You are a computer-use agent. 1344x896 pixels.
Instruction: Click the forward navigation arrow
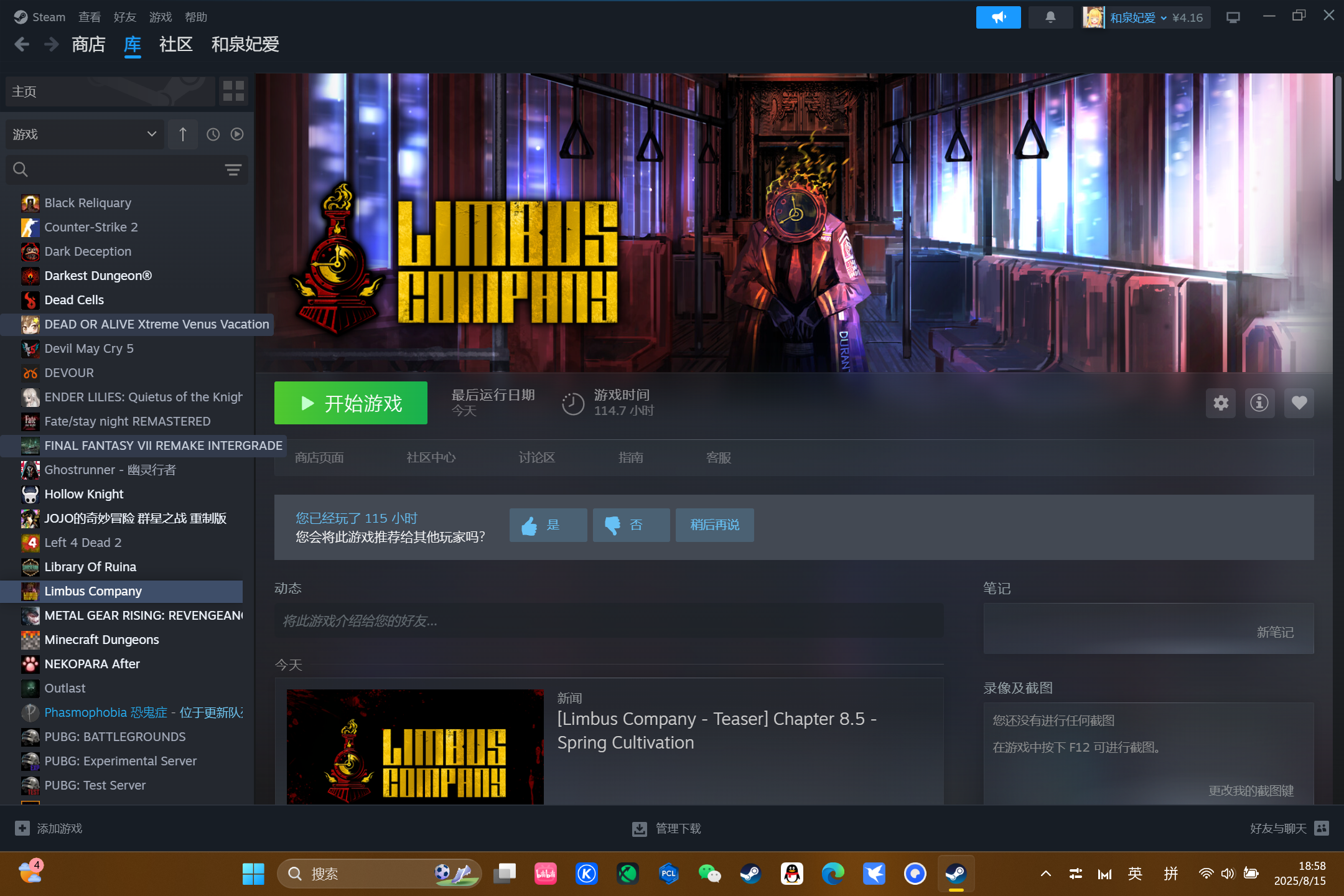(52, 44)
